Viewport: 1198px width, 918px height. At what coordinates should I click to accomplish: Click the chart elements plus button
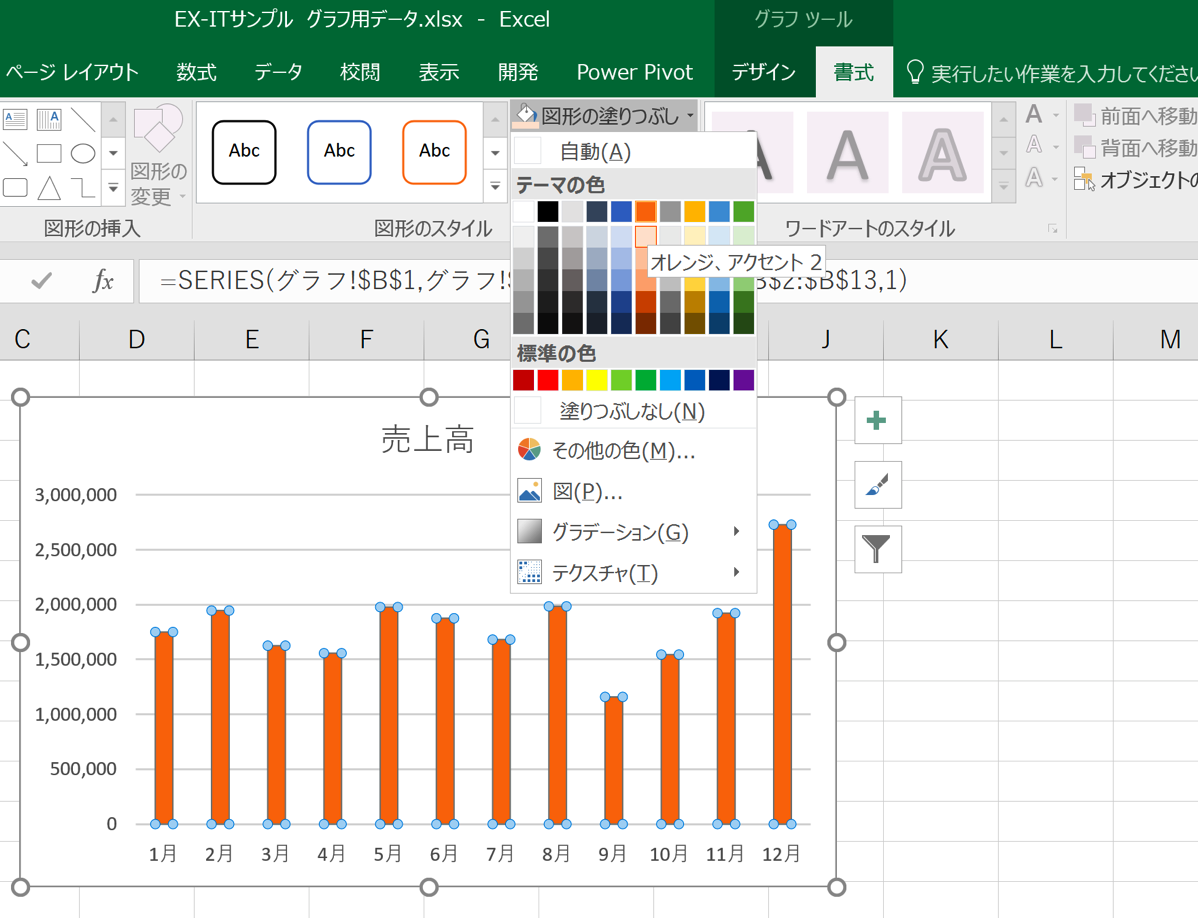click(877, 420)
